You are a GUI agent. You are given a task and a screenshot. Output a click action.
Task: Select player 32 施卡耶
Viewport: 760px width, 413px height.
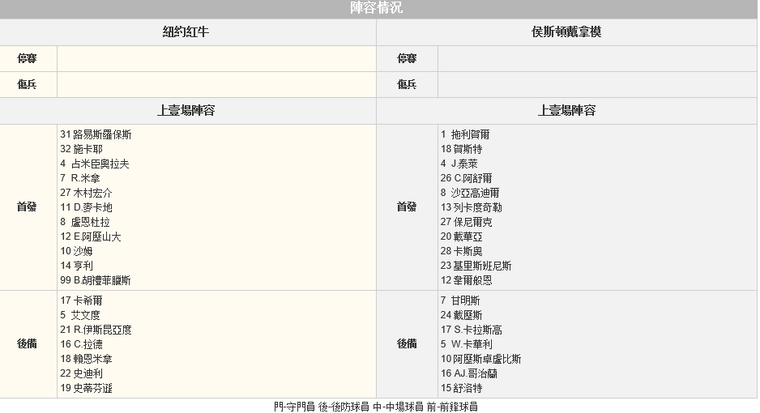tap(81, 149)
